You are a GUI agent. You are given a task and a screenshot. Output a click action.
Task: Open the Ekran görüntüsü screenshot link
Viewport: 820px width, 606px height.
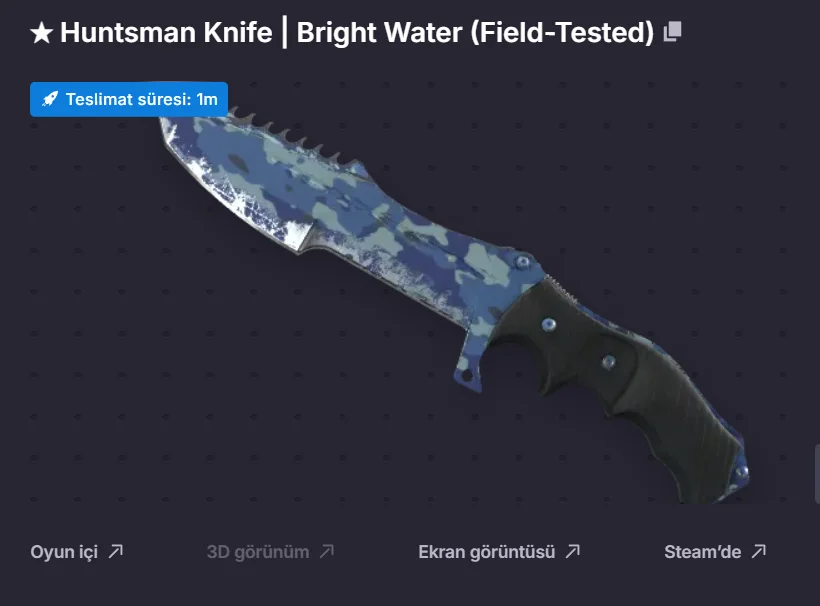[x=499, y=552]
